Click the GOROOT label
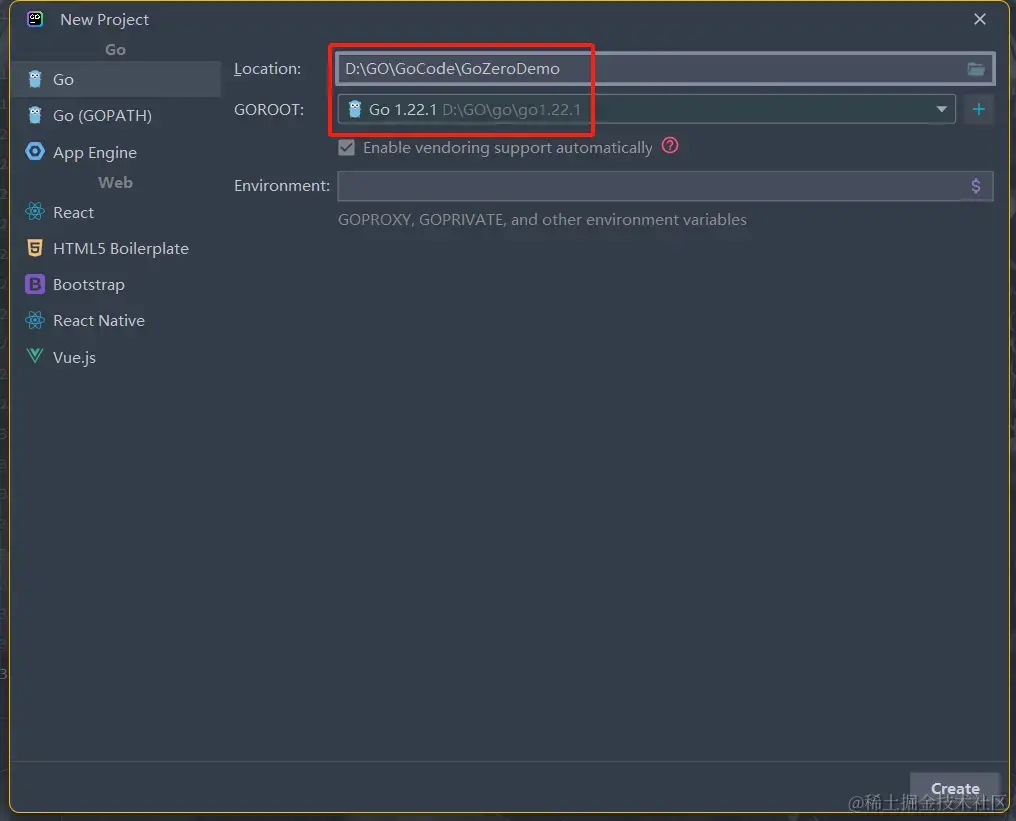The image size is (1016, 821). click(268, 110)
